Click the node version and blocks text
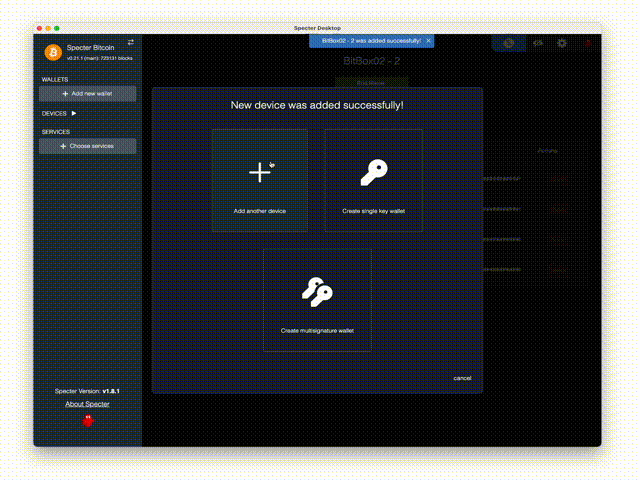 coord(100,58)
